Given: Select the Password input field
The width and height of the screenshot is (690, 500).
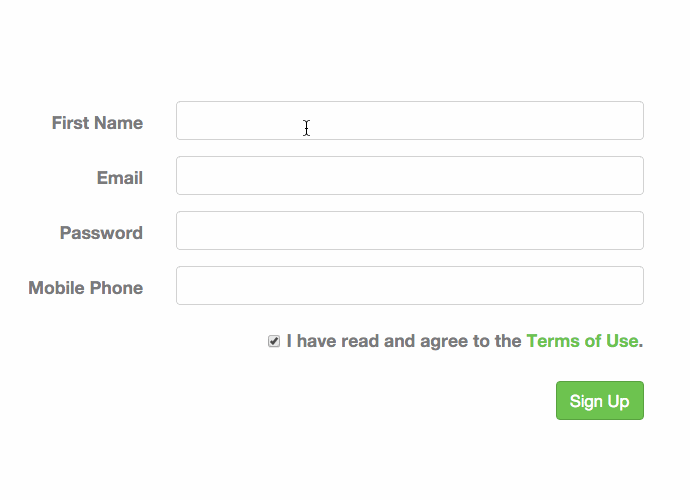Looking at the screenshot, I should [409, 231].
